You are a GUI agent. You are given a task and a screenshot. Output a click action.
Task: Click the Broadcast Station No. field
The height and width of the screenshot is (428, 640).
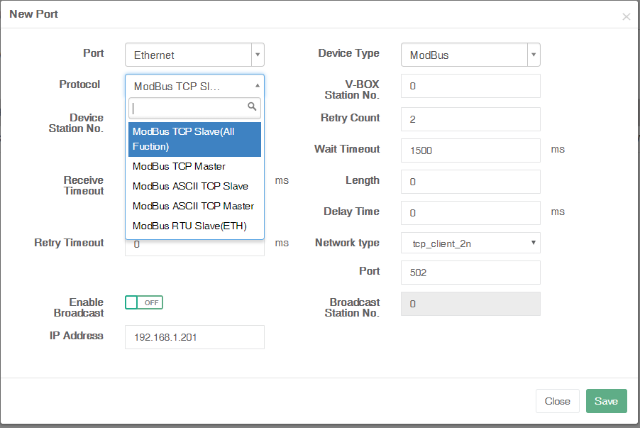pos(471,304)
